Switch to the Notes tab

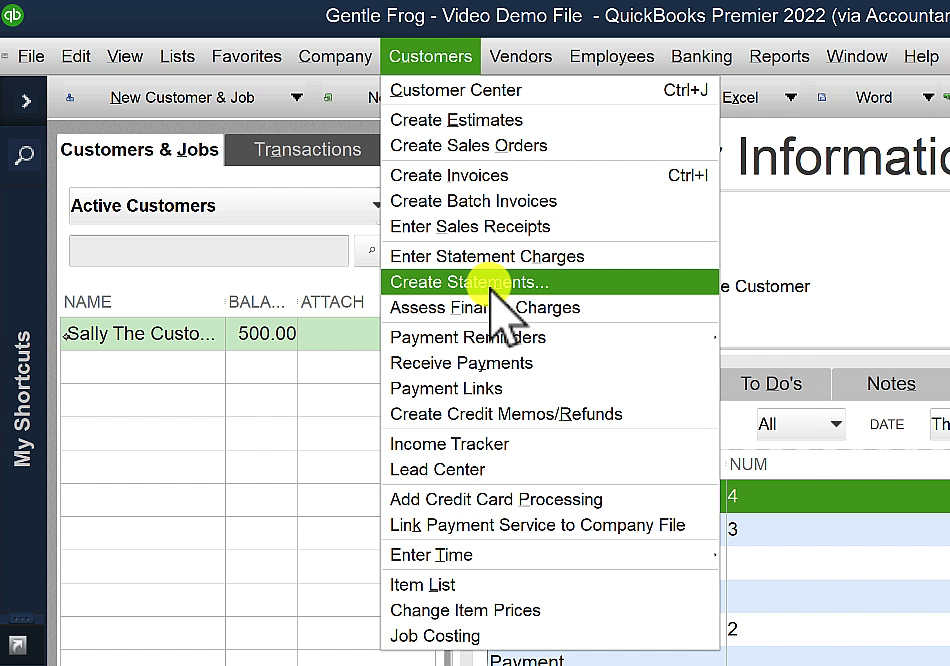coord(891,384)
